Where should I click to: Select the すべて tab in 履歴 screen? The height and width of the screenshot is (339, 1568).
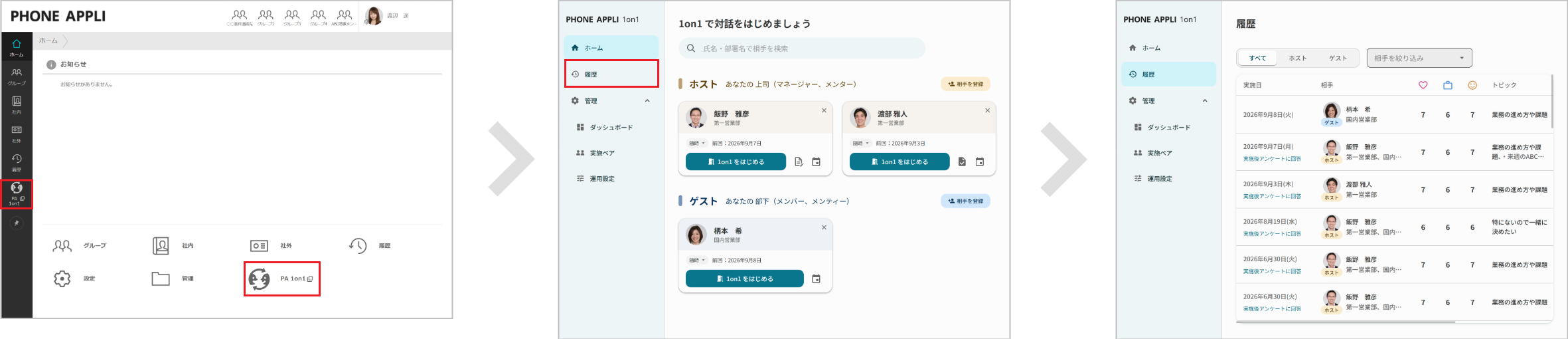click(1257, 58)
